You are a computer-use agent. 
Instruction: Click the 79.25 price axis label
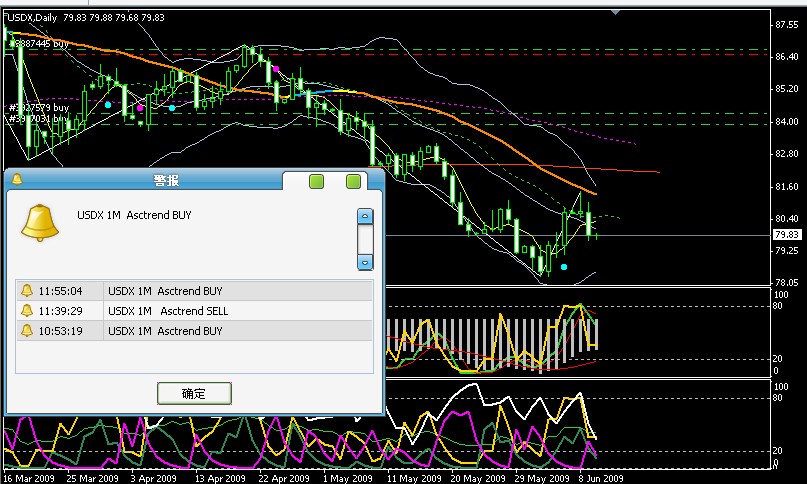tap(786, 251)
